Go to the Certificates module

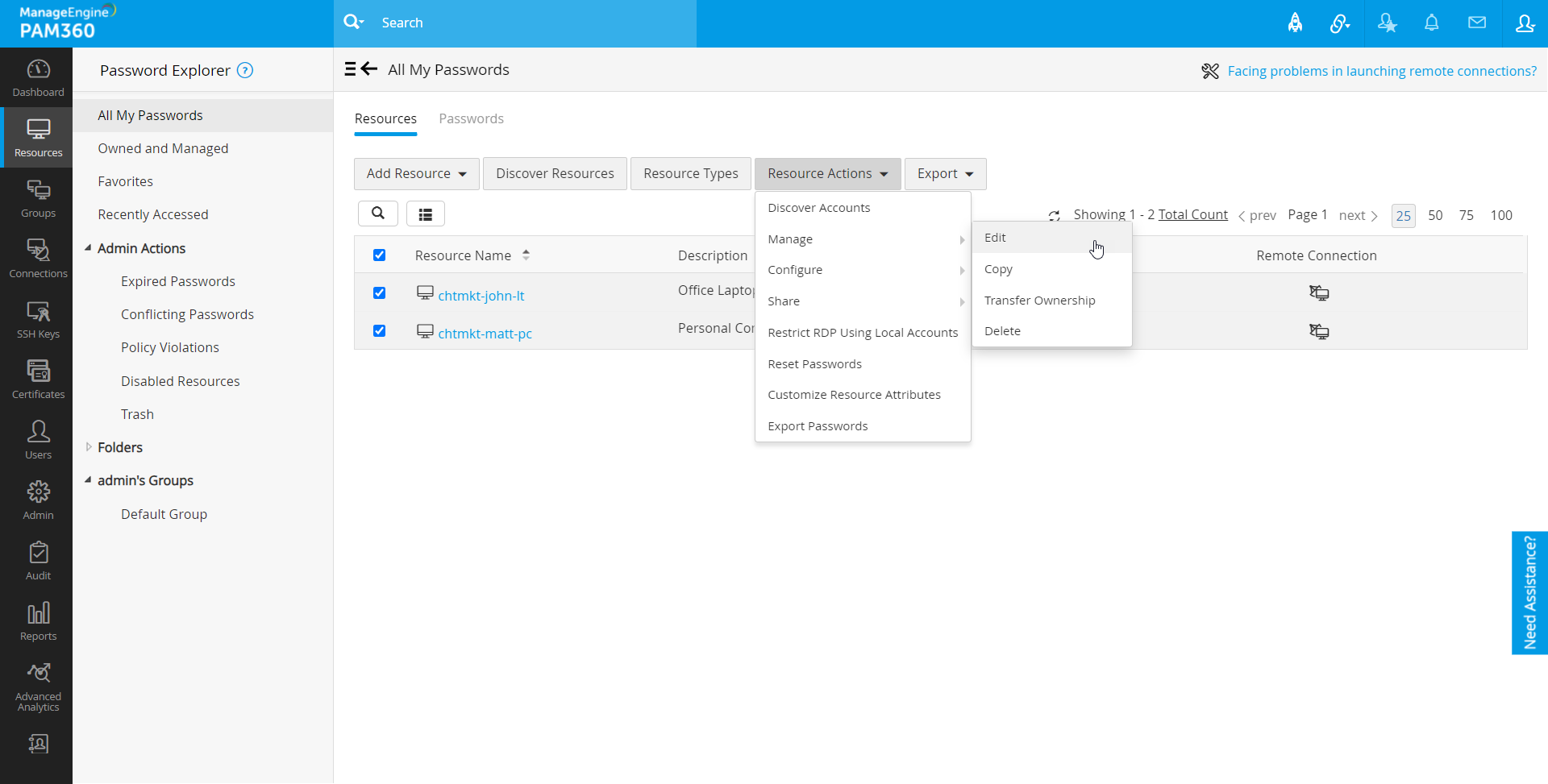pyautogui.click(x=38, y=380)
